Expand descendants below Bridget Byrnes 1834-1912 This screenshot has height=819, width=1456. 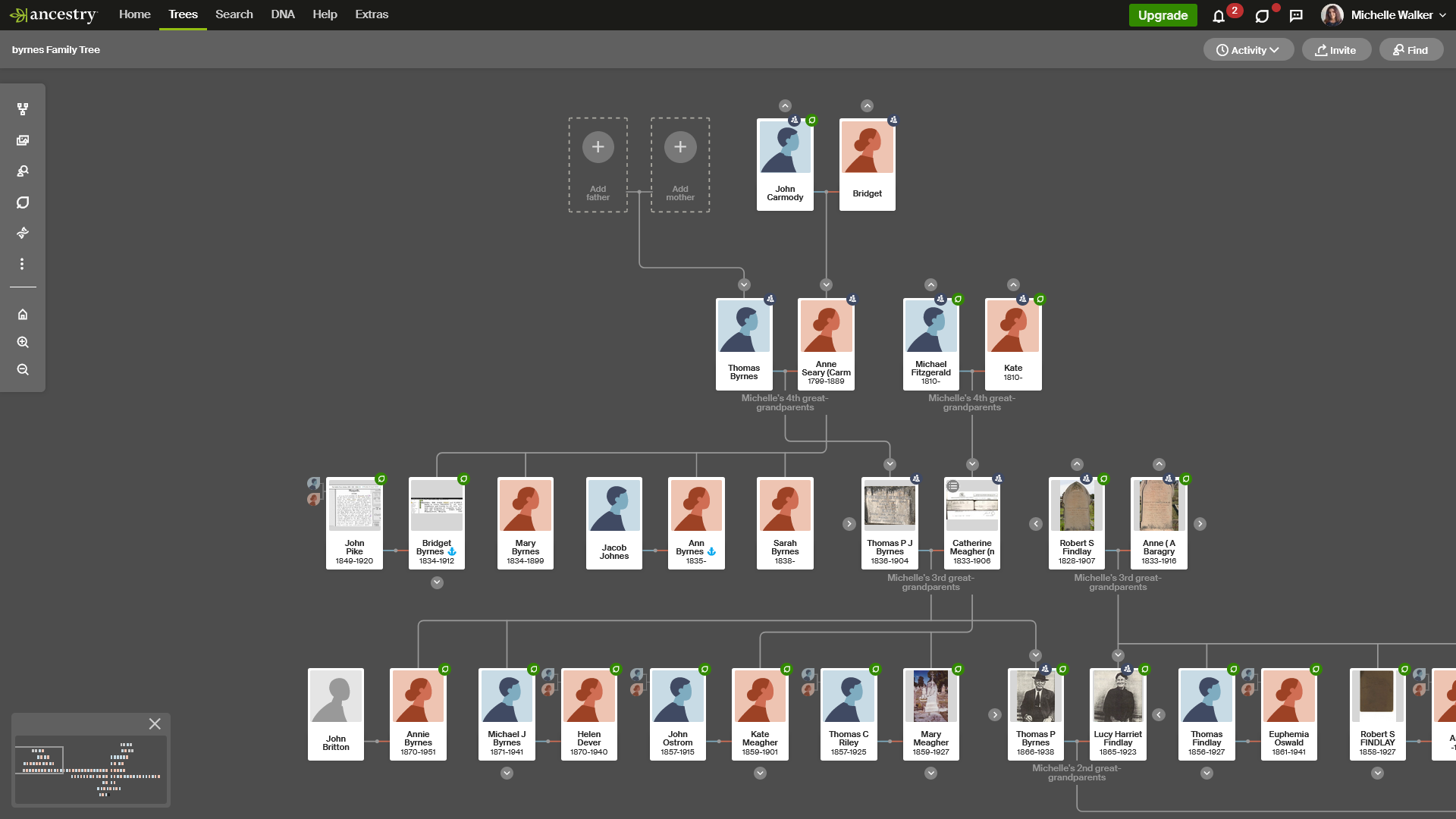437,582
